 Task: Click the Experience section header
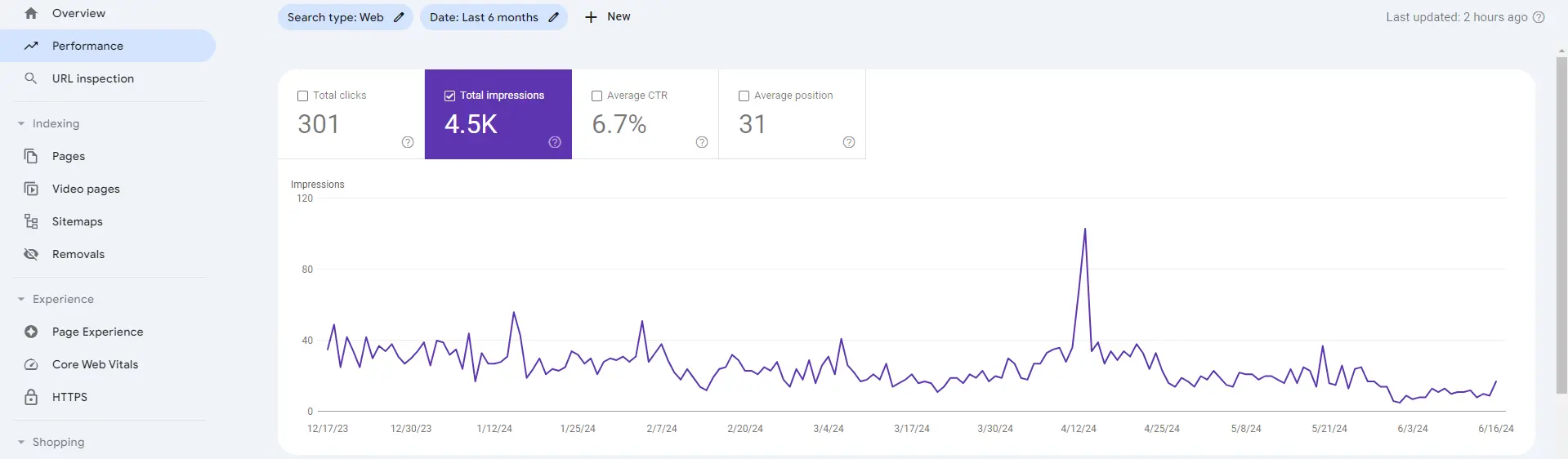pyautogui.click(x=63, y=300)
